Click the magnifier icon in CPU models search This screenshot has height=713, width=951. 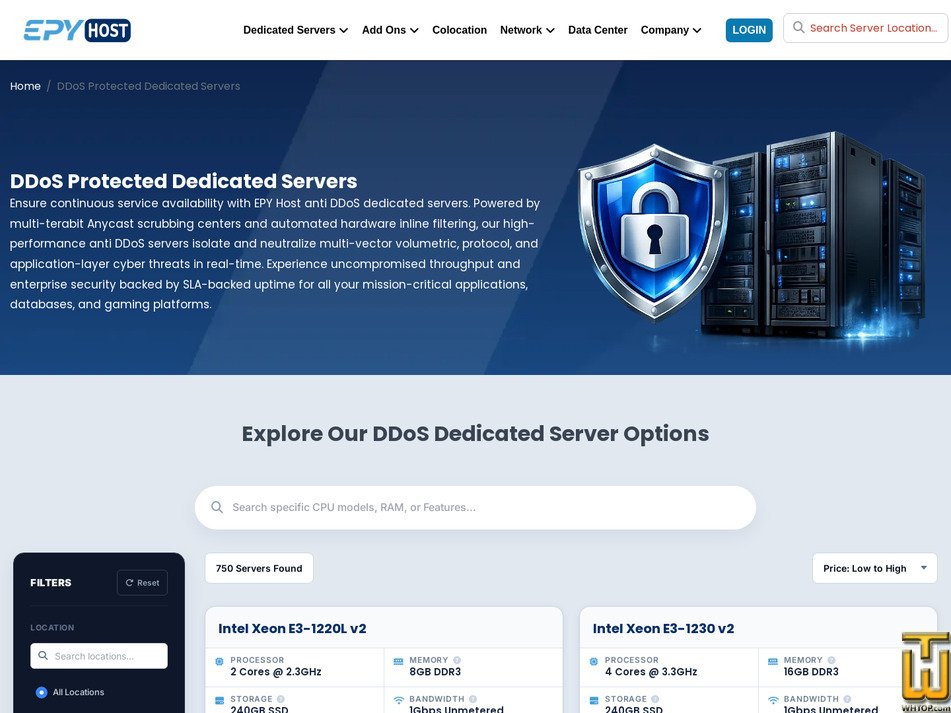[217, 507]
